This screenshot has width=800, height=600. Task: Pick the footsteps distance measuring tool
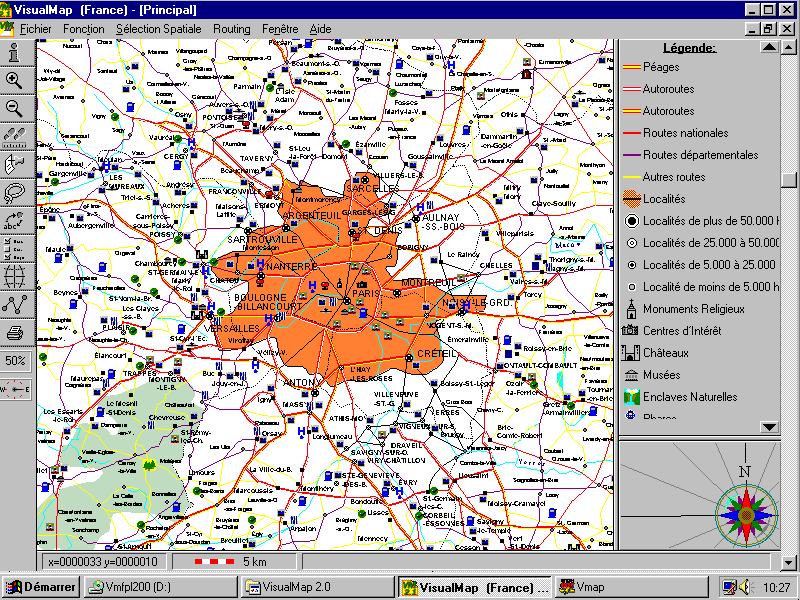coord(15,136)
